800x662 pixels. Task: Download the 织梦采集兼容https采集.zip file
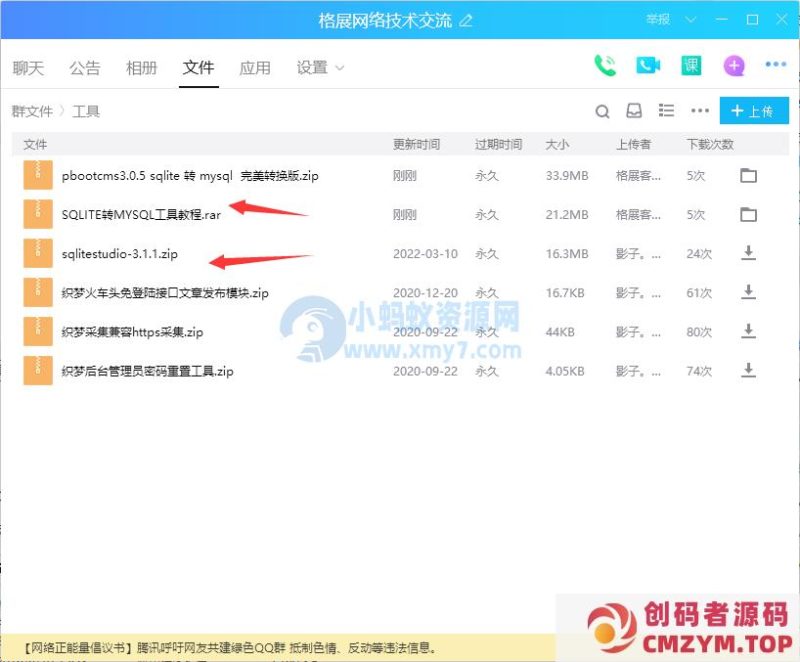tap(749, 332)
